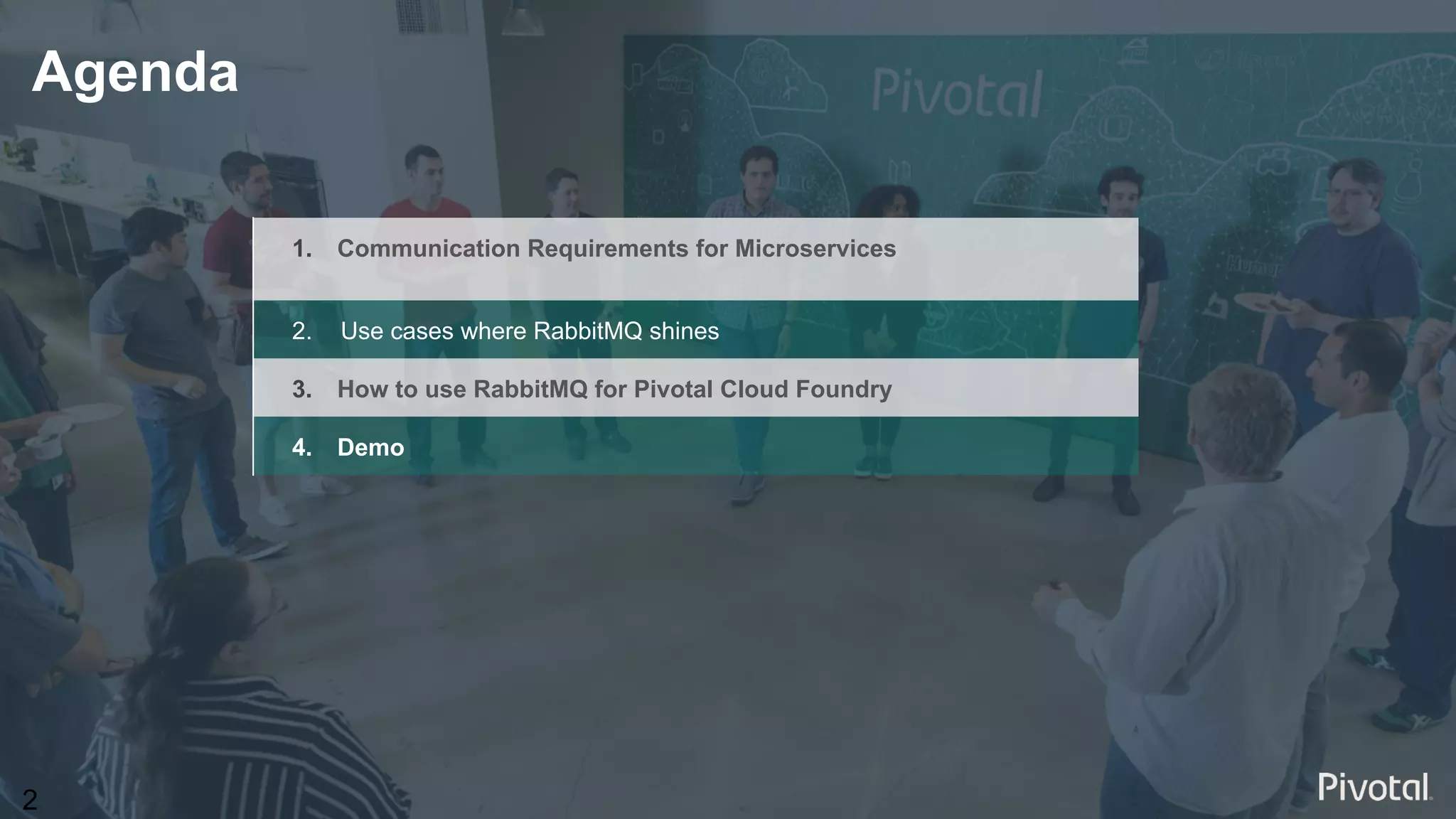The image size is (1456, 819).
Task: Select agenda item 'Use cases where RabbitMQ shines'
Action: [x=695, y=330]
